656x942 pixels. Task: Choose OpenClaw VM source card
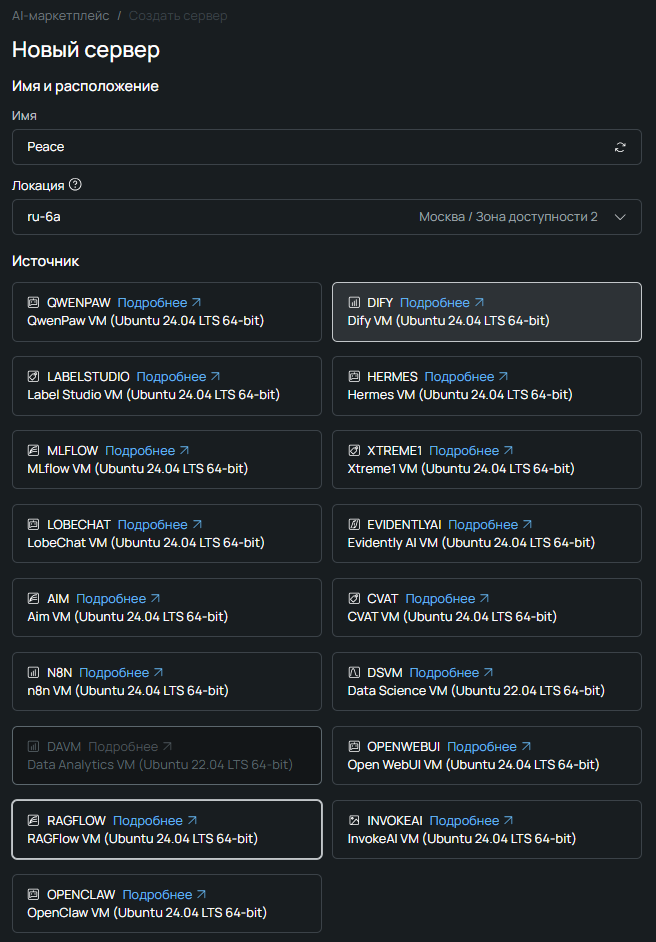tap(167, 903)
